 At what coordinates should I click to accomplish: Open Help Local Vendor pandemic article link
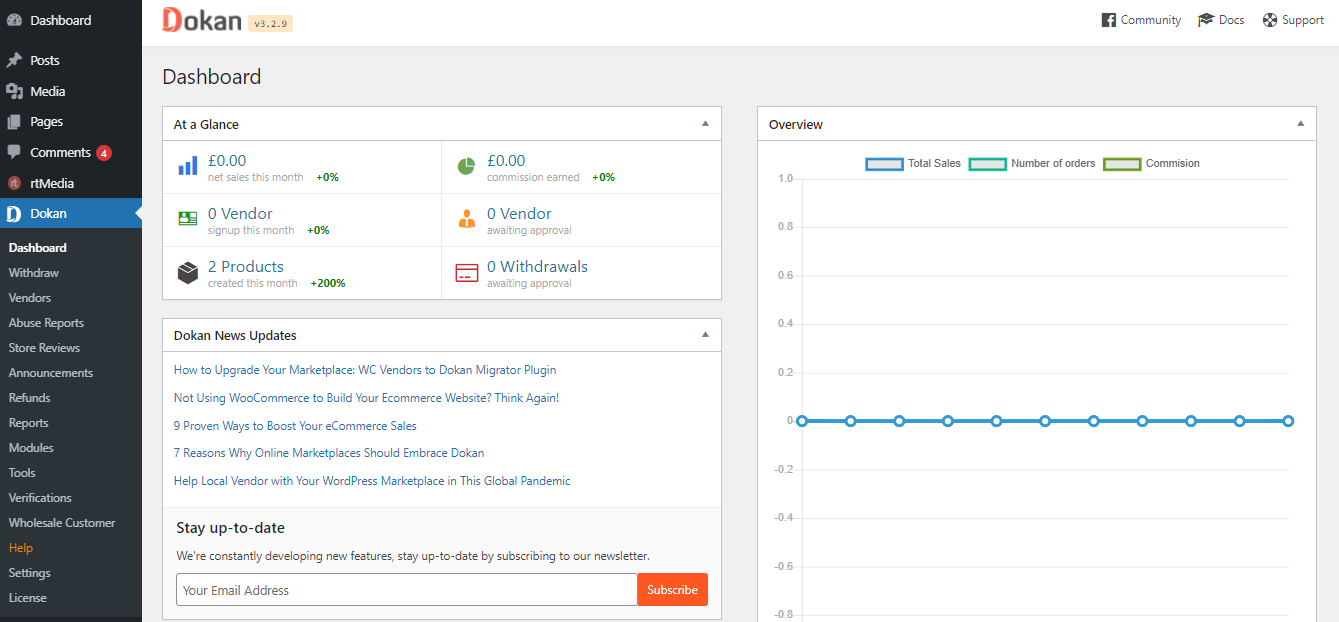(x=372, y=481)
